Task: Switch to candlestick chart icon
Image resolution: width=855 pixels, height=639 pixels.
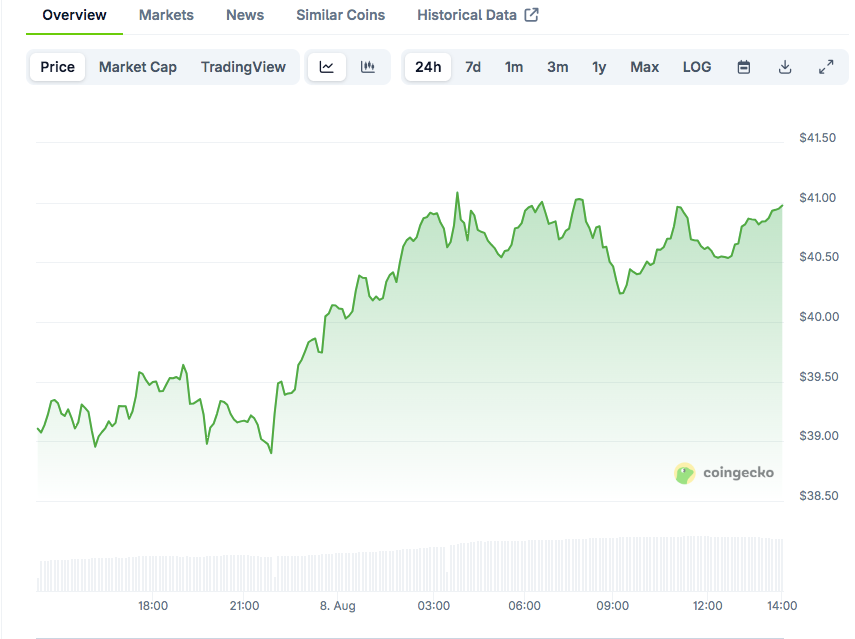Action: pos(368,67)
